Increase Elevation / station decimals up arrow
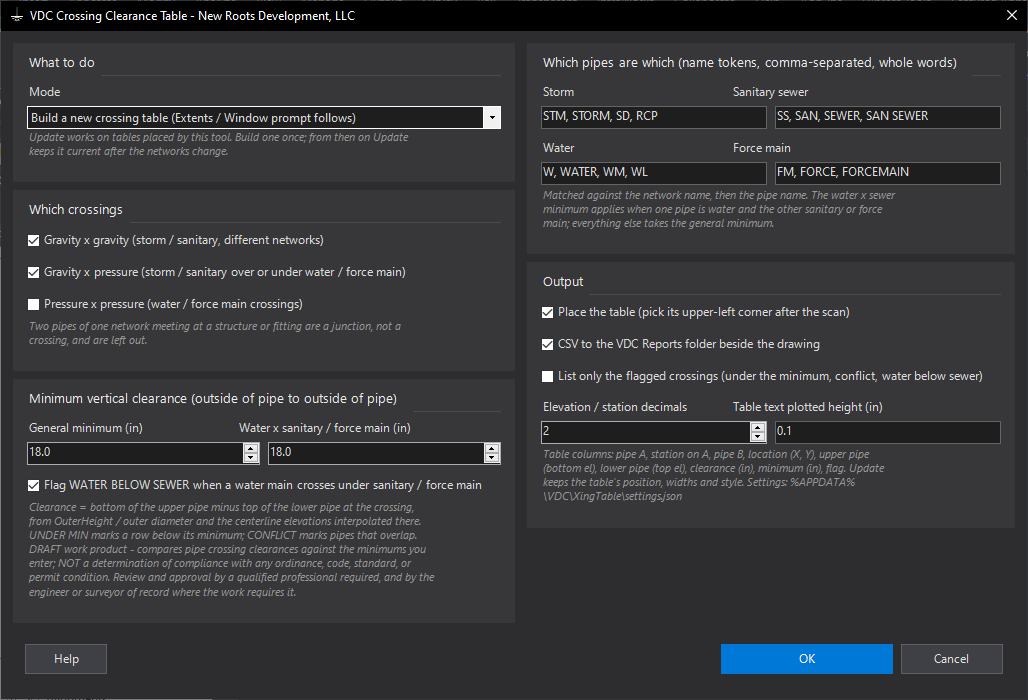Viewport: 1028px width, 700px height. (x=758, y=427)
